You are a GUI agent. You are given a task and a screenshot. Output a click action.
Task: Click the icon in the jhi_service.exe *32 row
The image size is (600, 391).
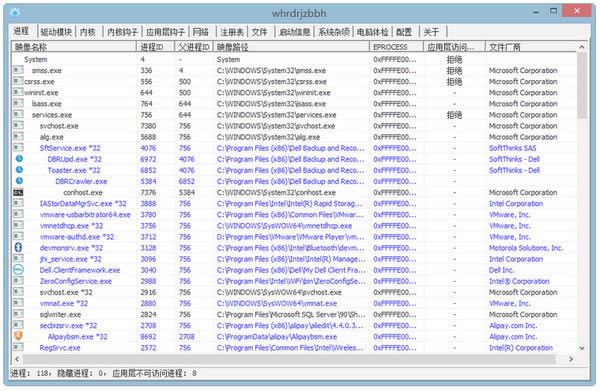(x=18, y=259)
